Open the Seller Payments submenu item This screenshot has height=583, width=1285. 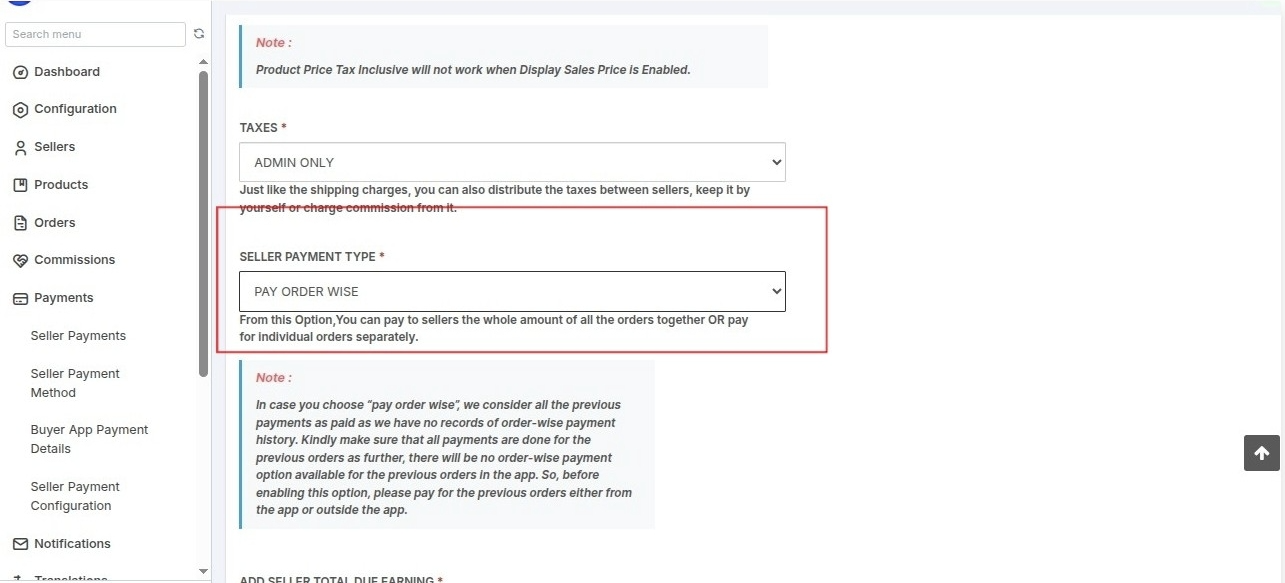coord(78,336)
